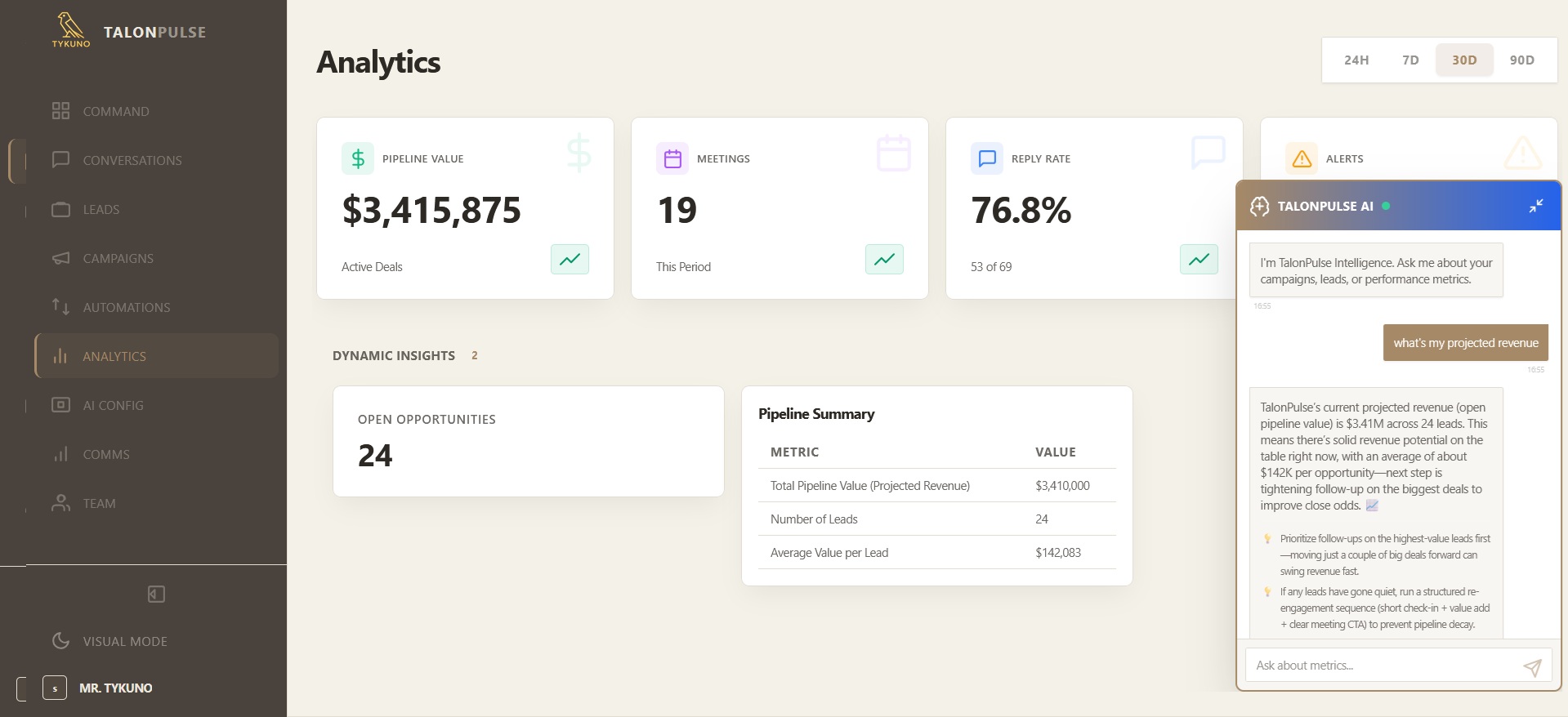
Task: Click the TalonPulse Intelligence greeting message
Action: coord(1376,270)
